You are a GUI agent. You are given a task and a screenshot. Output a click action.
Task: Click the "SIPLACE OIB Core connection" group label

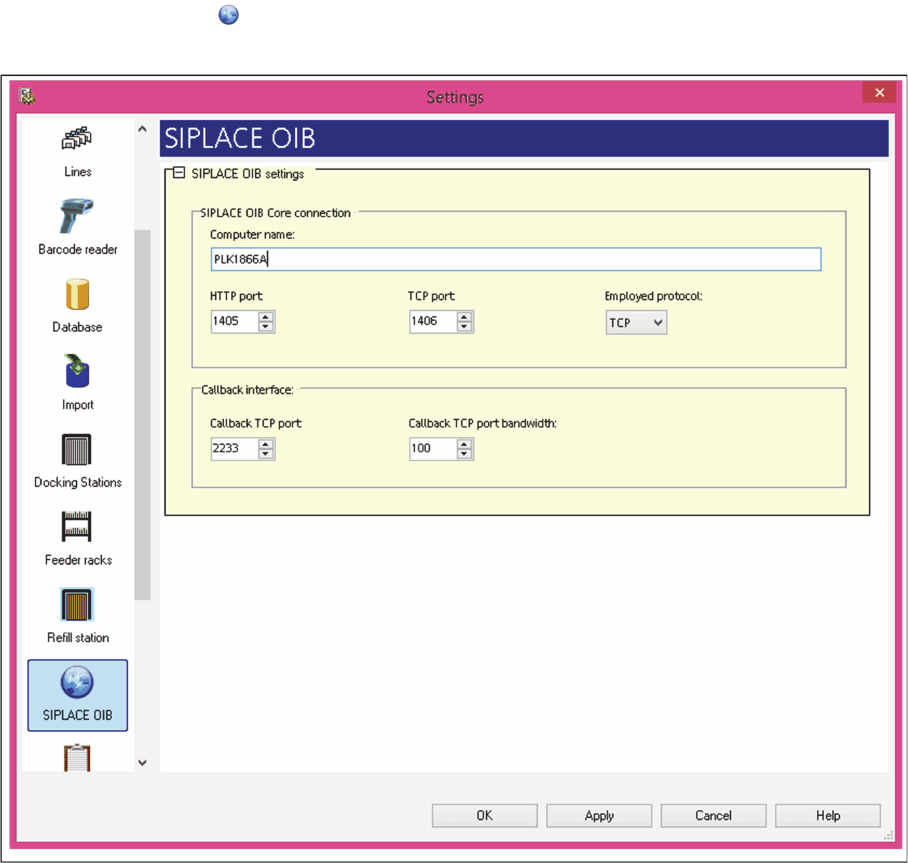275,213
